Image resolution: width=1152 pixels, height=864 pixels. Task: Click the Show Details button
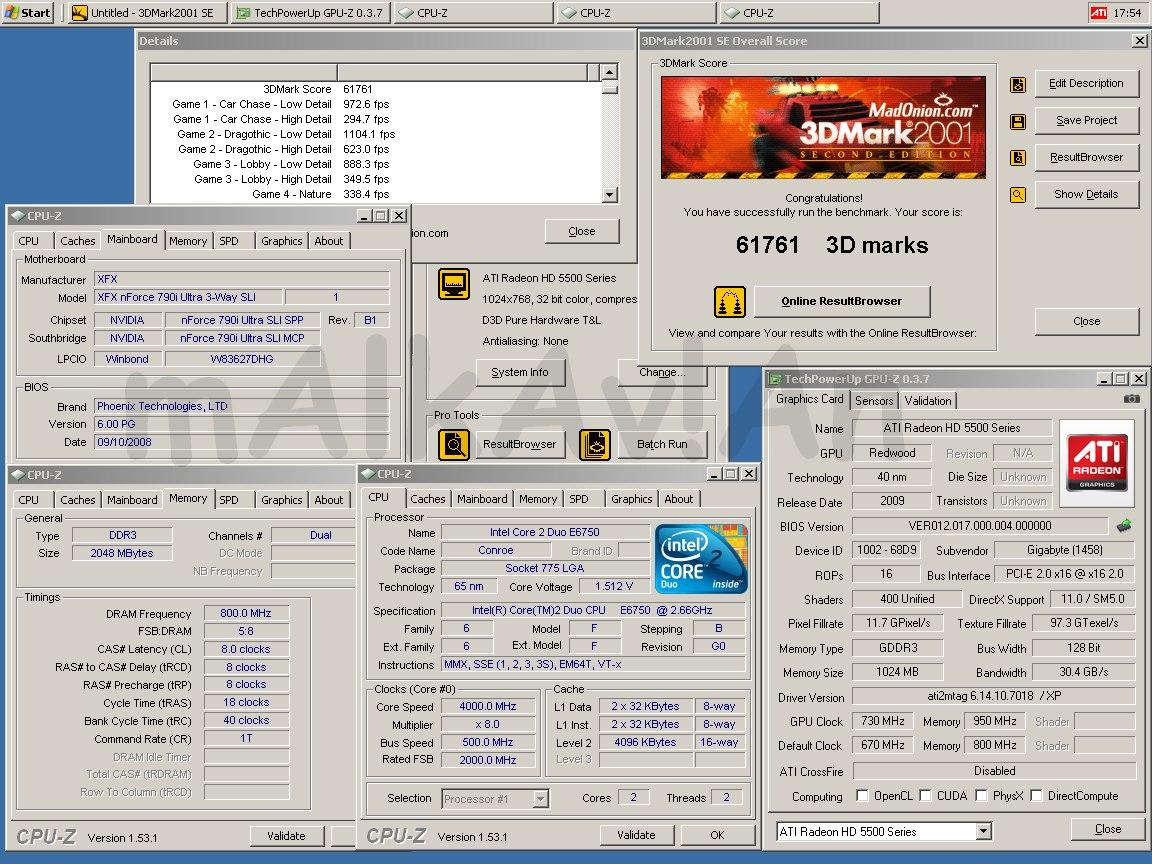pos(1086,195)
